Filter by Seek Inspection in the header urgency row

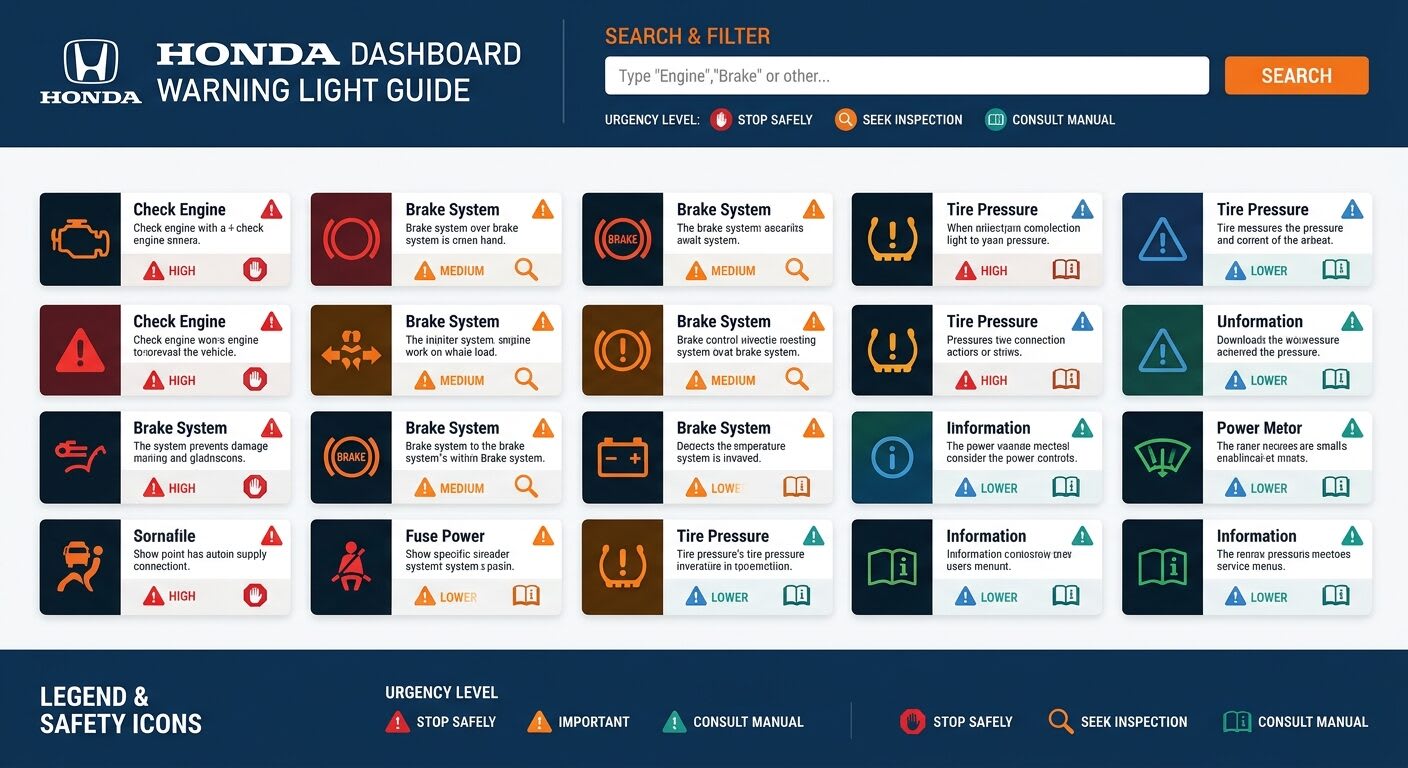899,120
